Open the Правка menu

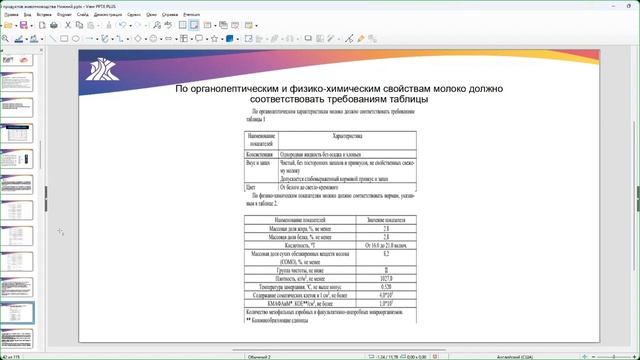click(11, 14)
